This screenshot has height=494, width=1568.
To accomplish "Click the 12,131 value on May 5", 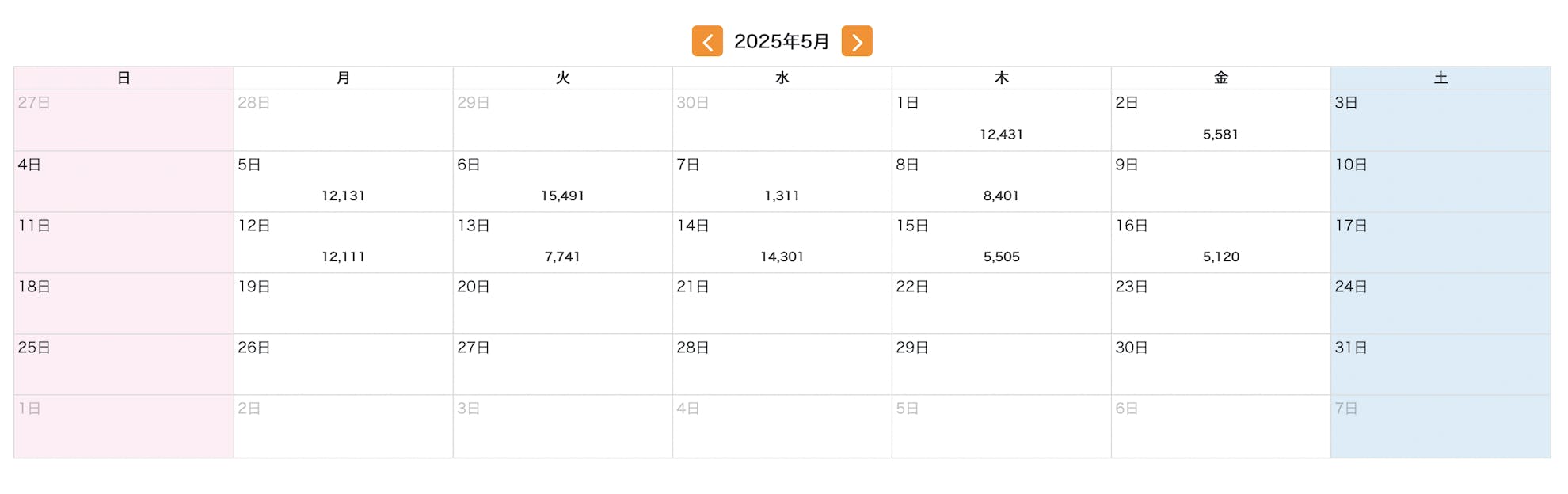I will pos(343,196).
